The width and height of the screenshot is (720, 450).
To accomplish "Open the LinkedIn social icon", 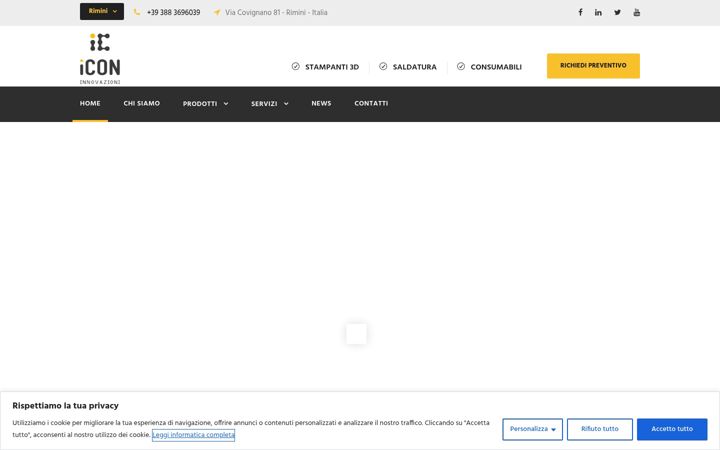I will 598,12.
